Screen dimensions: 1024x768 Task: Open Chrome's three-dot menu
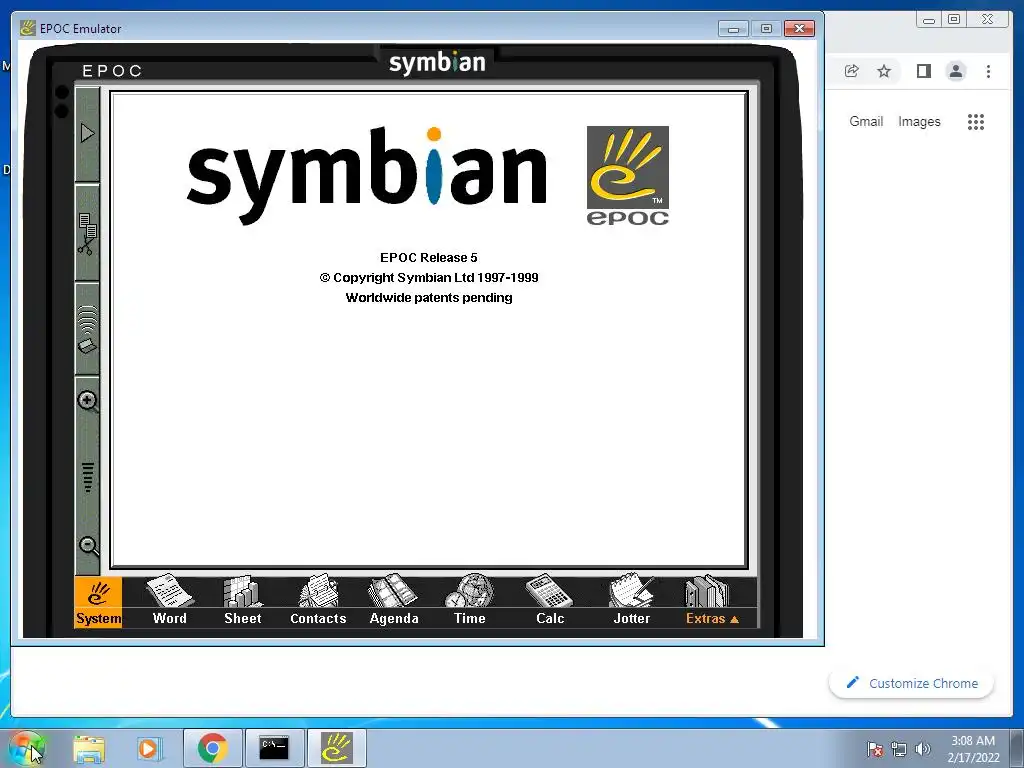988,71
